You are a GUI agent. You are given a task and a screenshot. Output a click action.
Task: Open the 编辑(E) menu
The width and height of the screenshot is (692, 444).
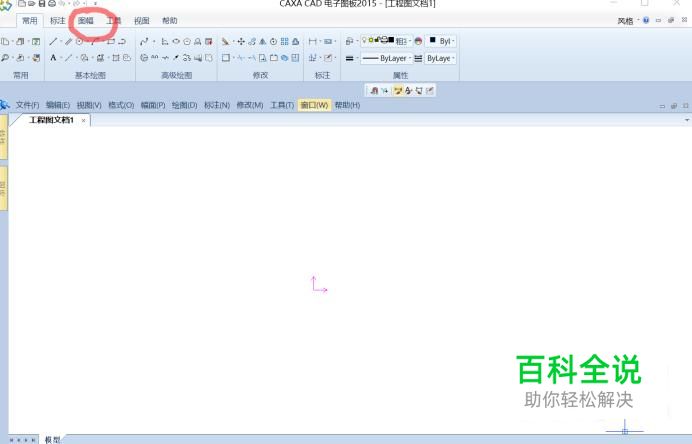point(58,105)
